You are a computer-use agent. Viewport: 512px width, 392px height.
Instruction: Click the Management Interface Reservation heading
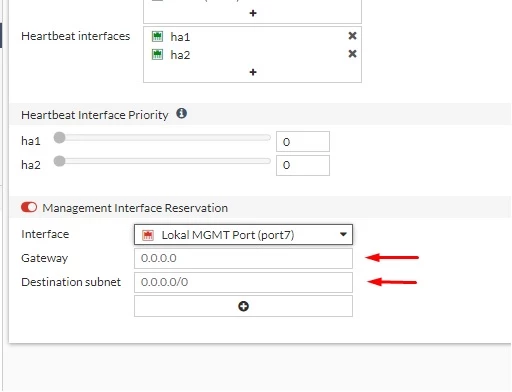point(135,208)
